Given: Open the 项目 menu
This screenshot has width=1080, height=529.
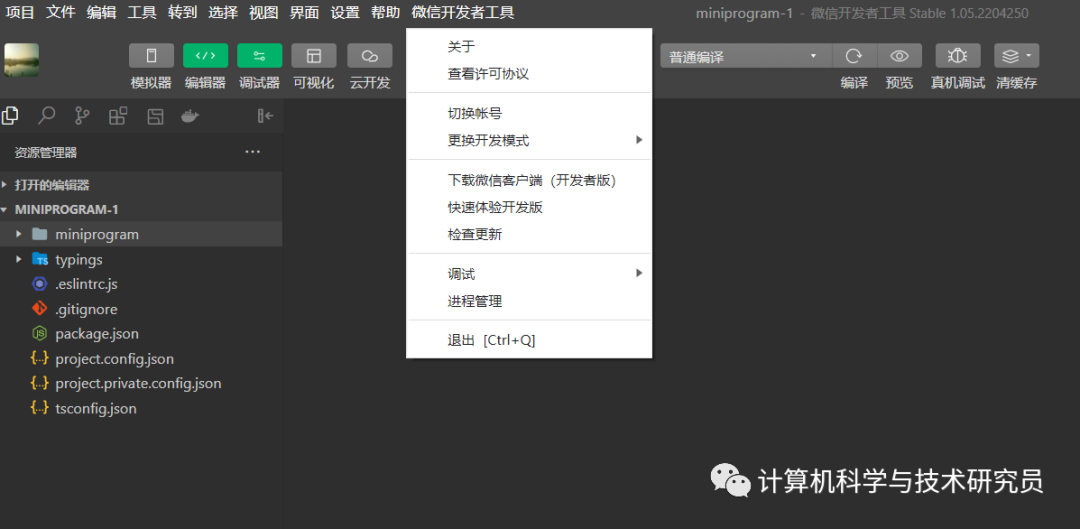Looking at the screenshot, I should click(20, 12).
